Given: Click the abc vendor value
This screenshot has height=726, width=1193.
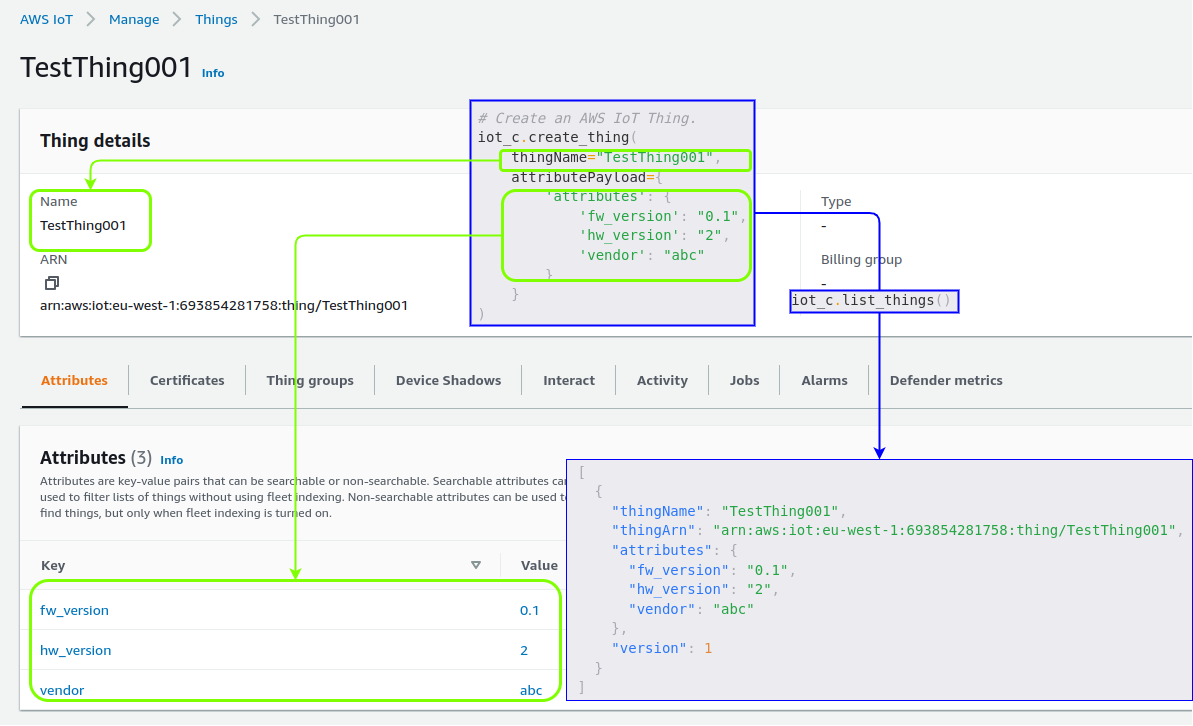Looking at the screenshot, I should click(531, 691).
